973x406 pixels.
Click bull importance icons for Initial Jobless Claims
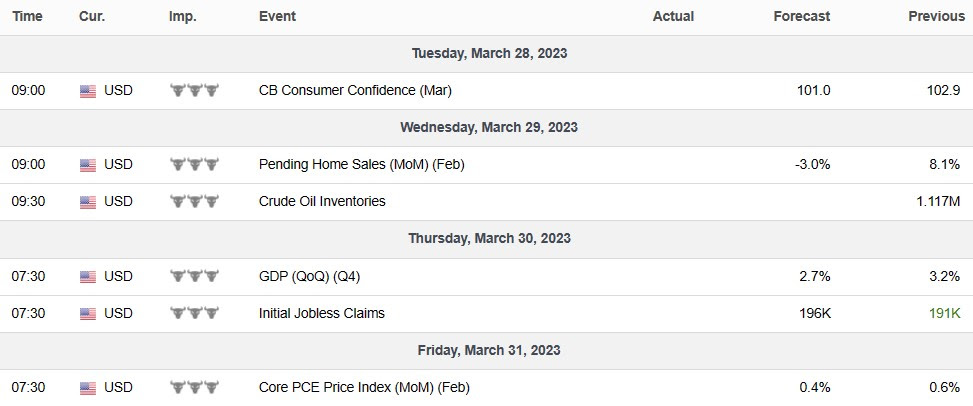coord(193,313)
